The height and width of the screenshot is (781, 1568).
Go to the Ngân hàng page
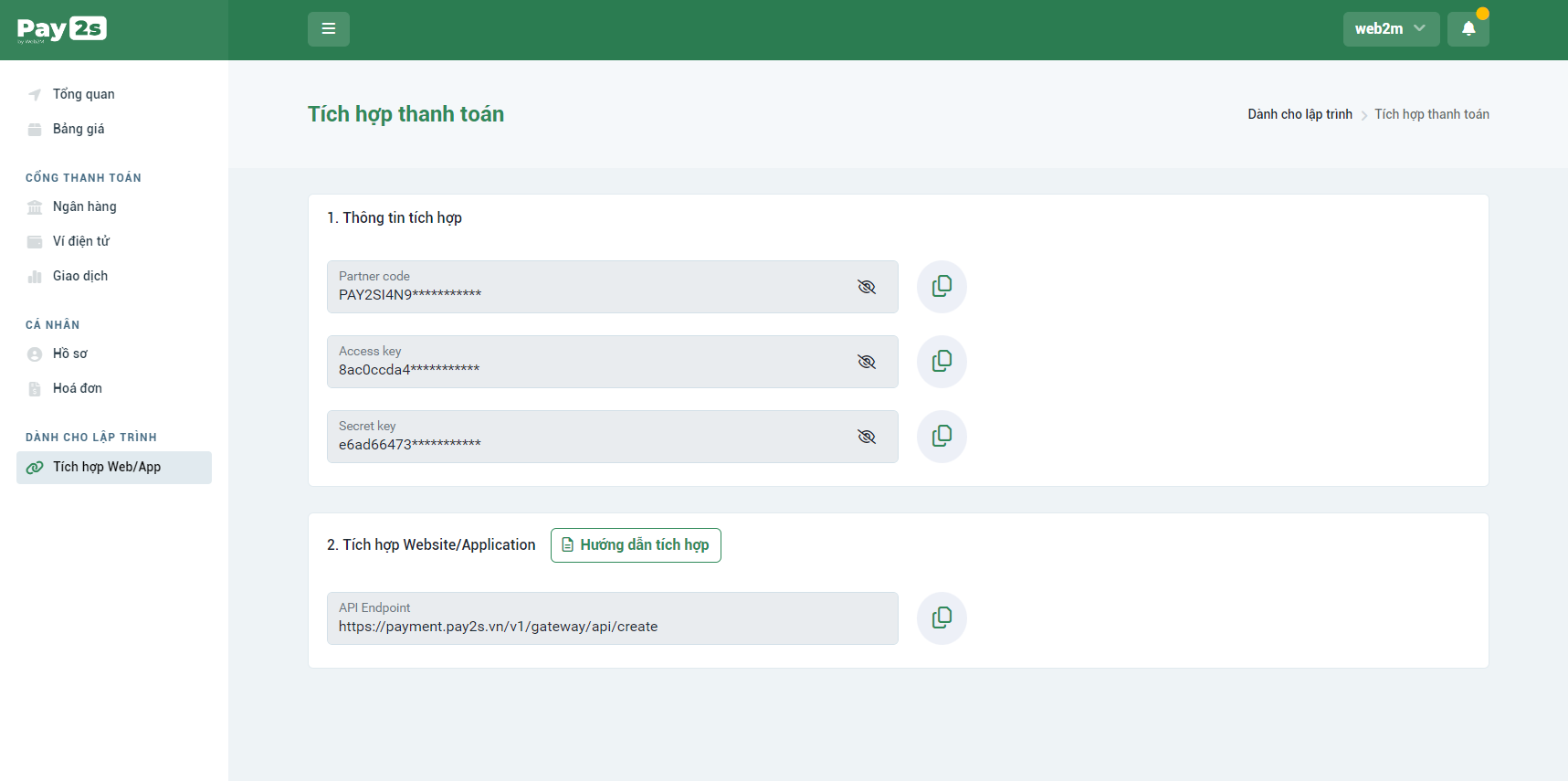click(85, 206)
